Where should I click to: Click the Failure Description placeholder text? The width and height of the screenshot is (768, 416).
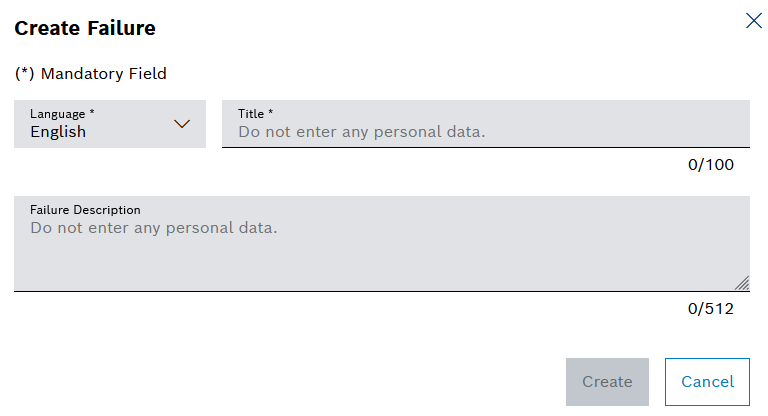point(153,228)
